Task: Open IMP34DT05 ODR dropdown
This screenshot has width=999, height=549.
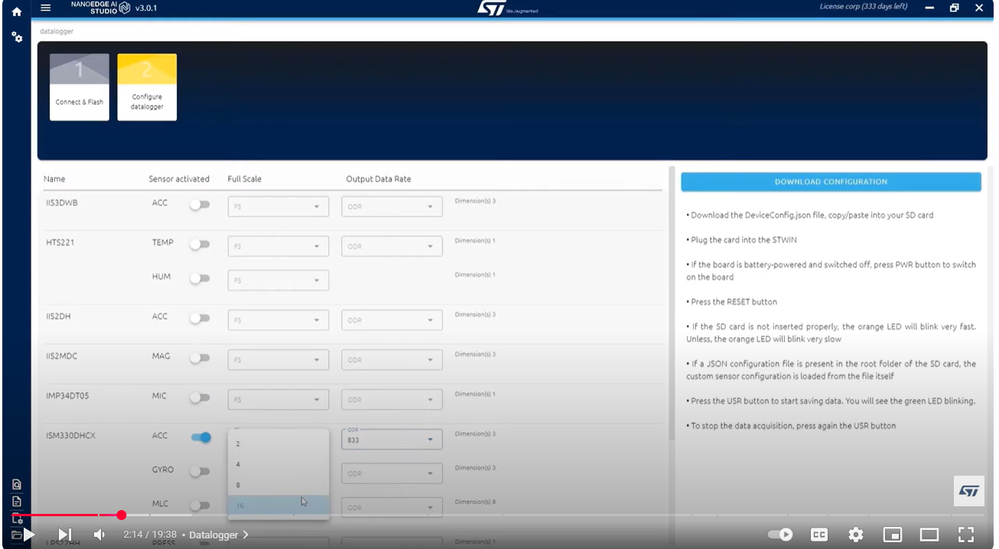Action: [x=391, y=399]
